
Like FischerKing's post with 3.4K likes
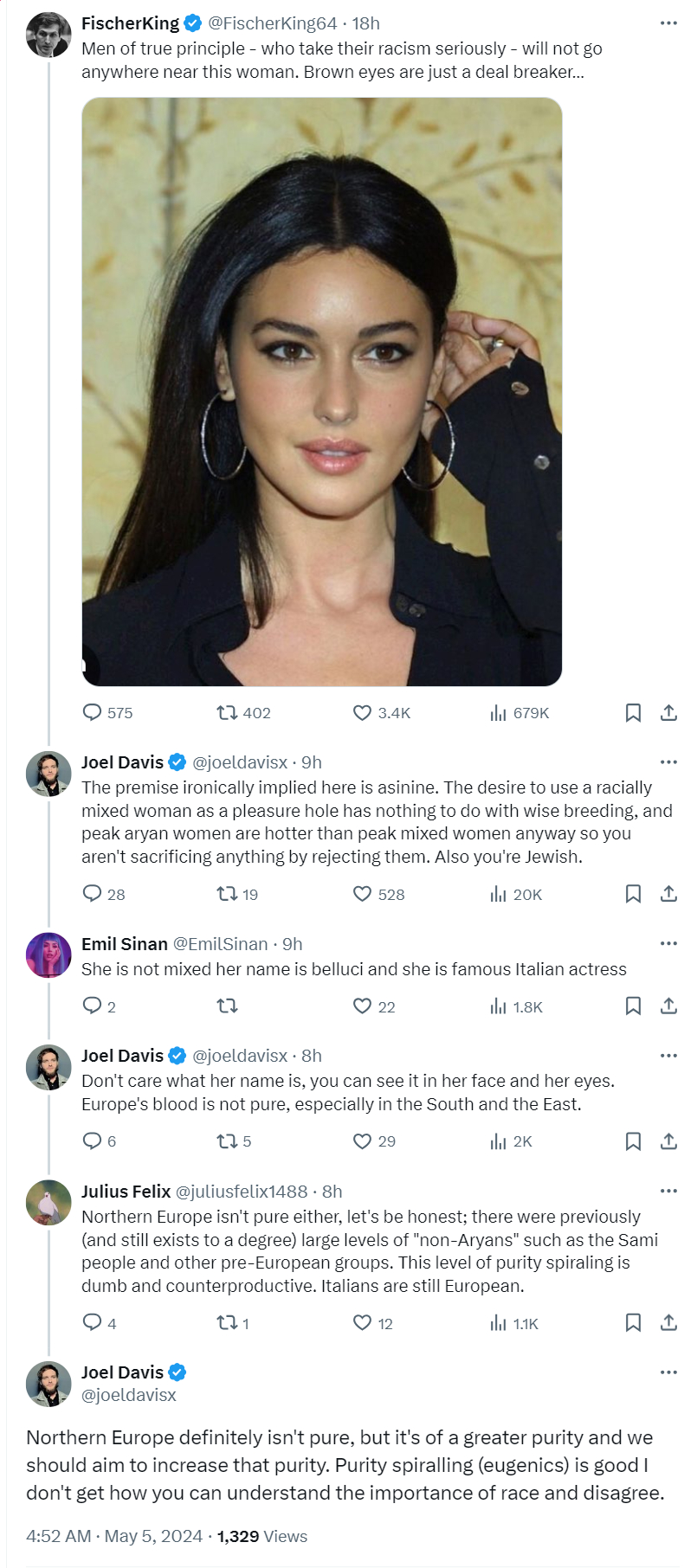[x=362, y=713]
